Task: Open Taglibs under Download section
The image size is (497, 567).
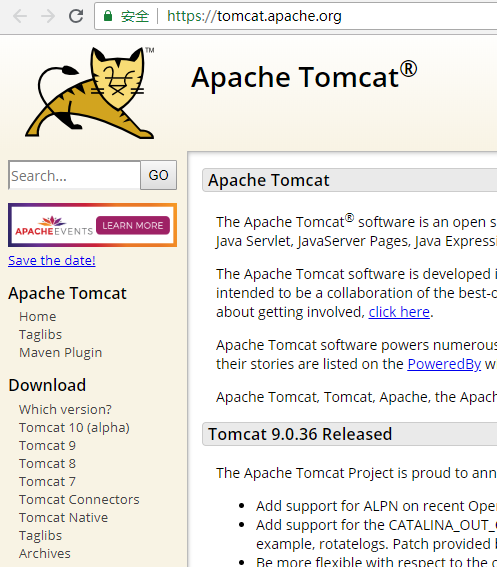Action: click(x=41, y=536)
